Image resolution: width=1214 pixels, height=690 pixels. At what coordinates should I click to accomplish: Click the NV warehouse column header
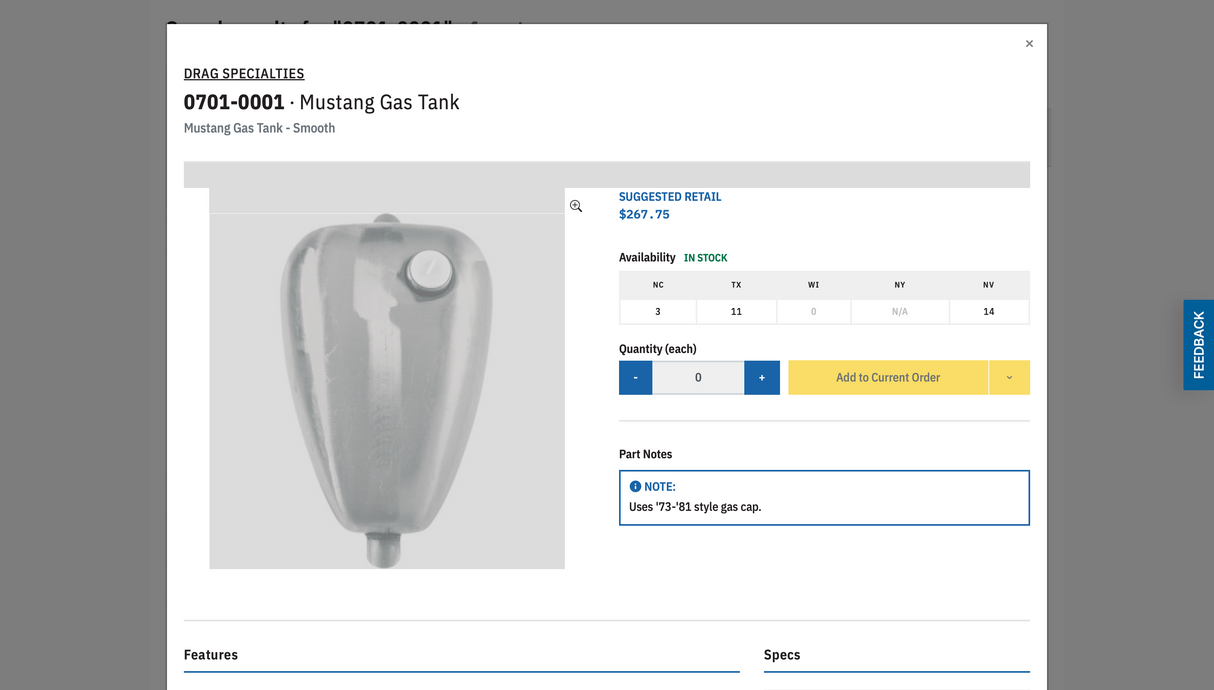pyautogui.click(x=989, y=285)
